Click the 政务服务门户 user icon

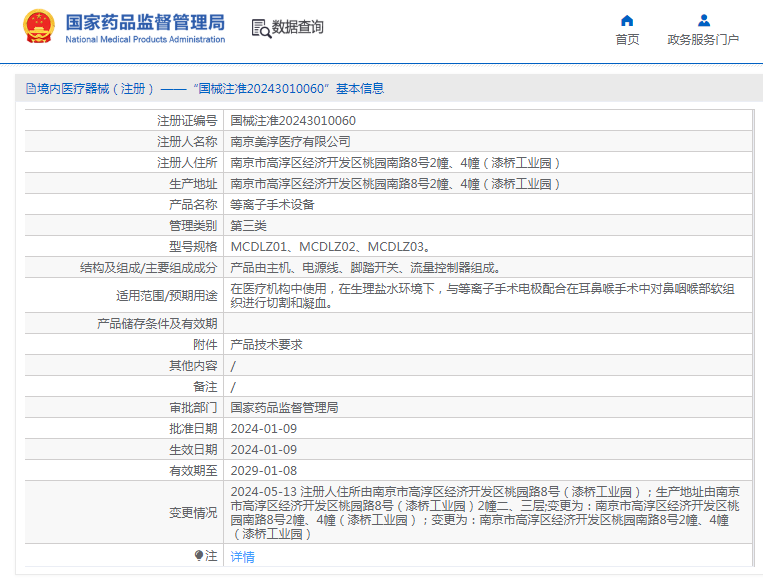704,20
